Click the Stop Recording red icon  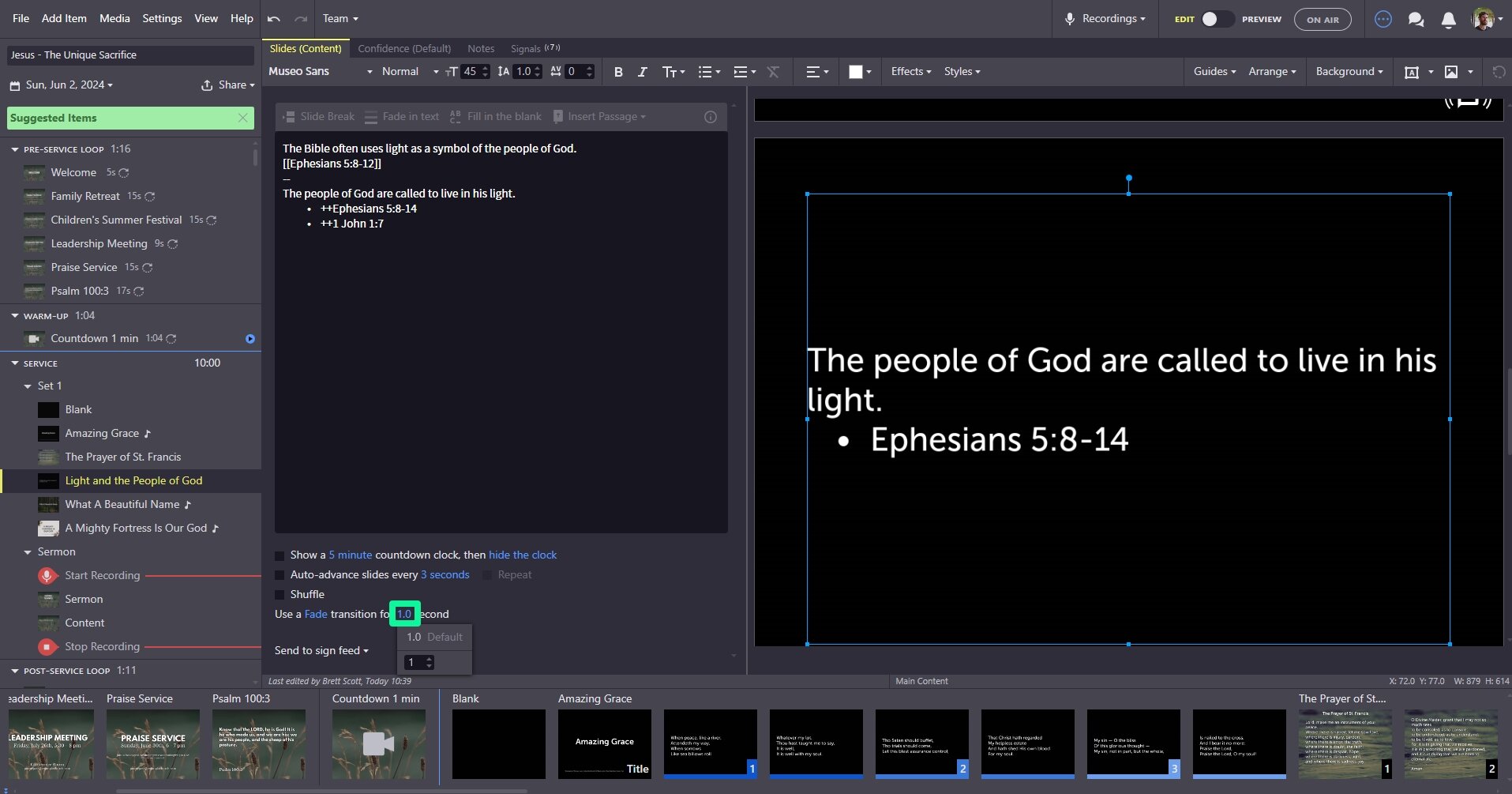(47, 647)
